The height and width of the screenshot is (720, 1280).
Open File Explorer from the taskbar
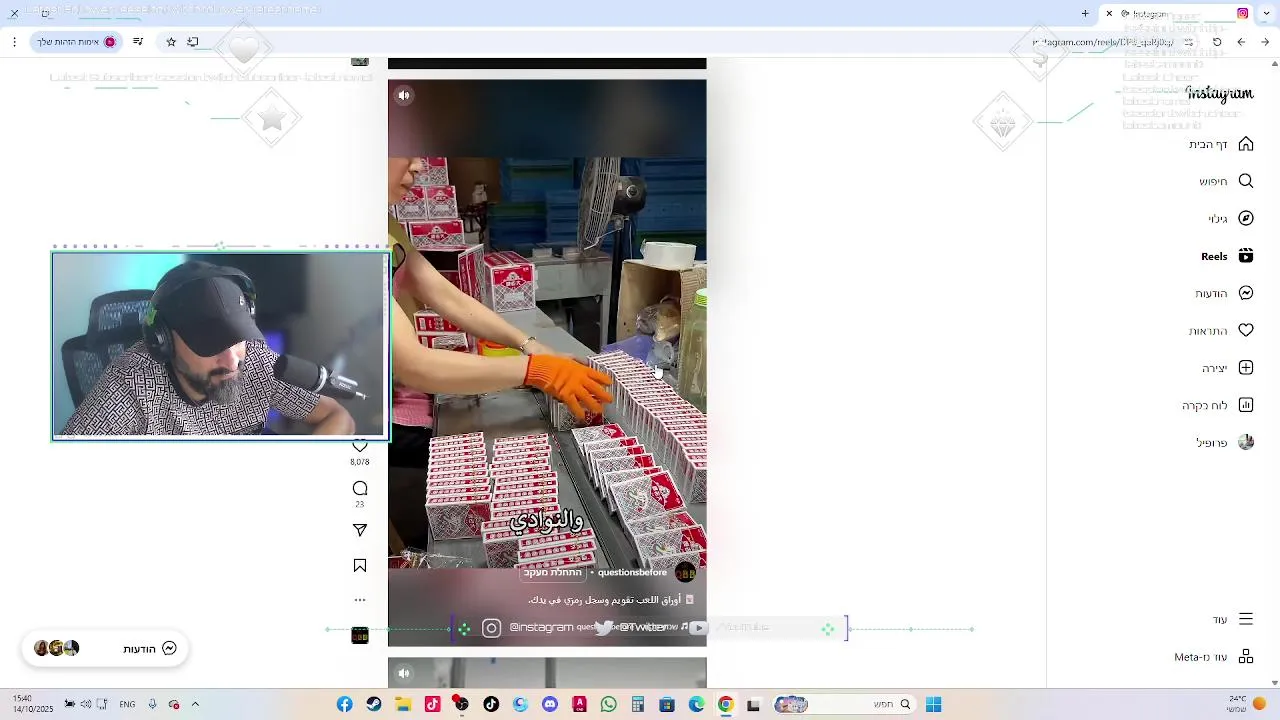click(x=403, y=705)
